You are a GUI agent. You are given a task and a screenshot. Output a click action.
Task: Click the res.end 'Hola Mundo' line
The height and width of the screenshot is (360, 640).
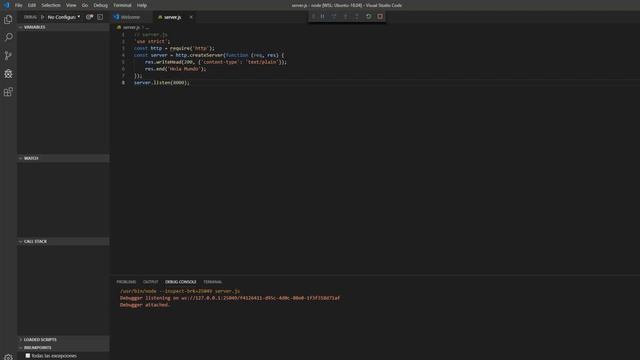click(x=176, y=69)
